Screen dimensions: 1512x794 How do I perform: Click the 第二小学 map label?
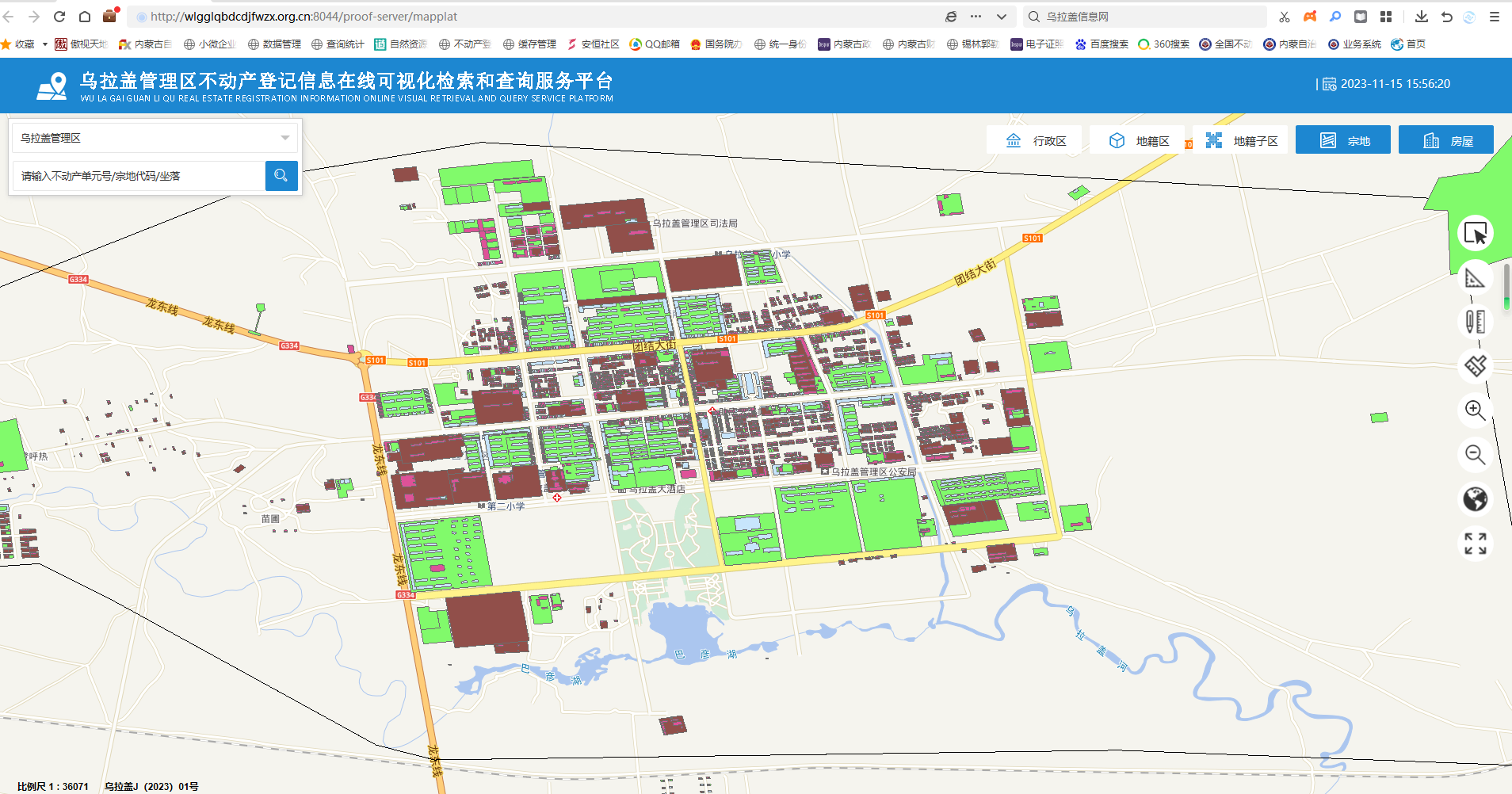pos(506,506)
